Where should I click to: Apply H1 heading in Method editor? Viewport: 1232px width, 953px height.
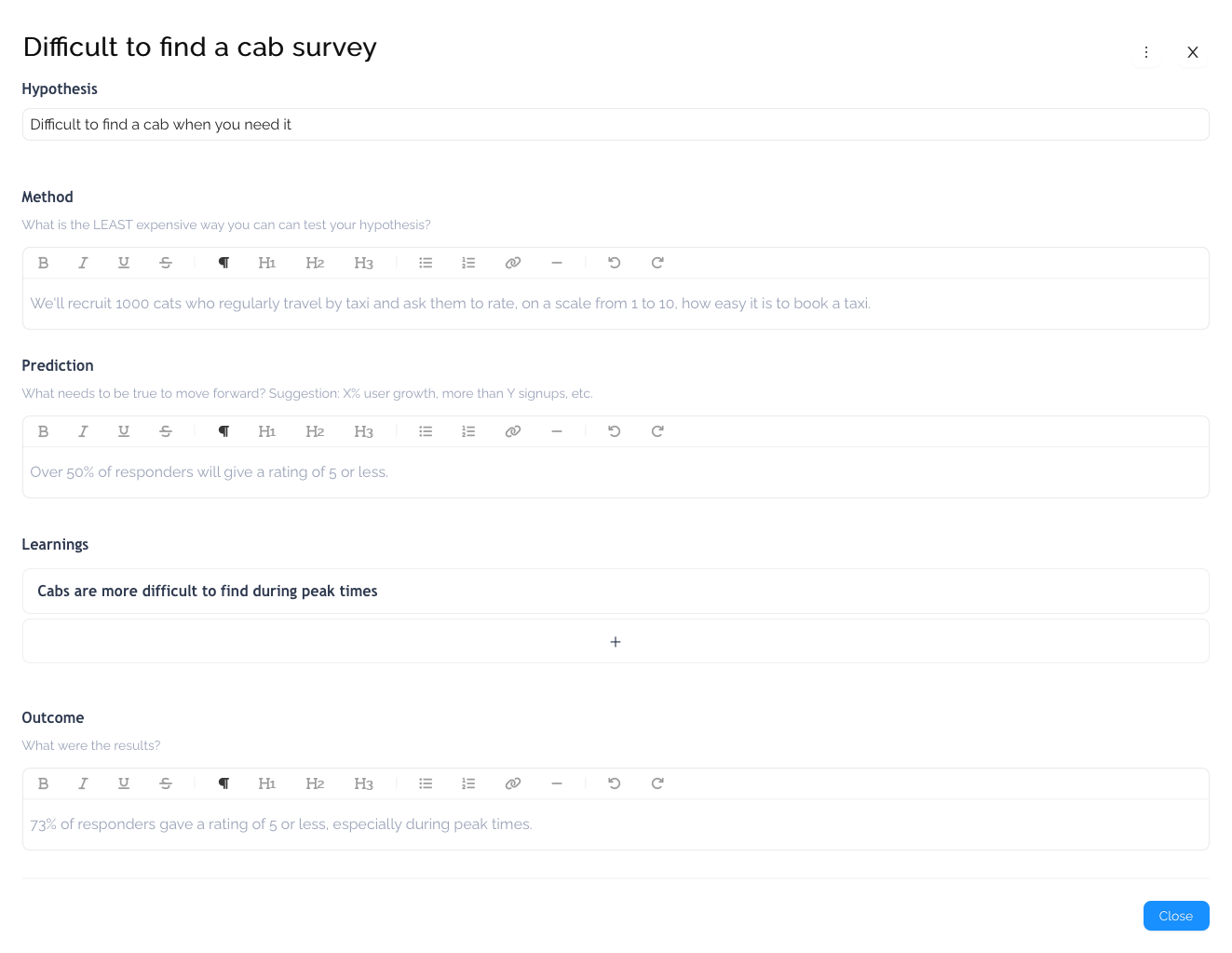click(267, 263)
